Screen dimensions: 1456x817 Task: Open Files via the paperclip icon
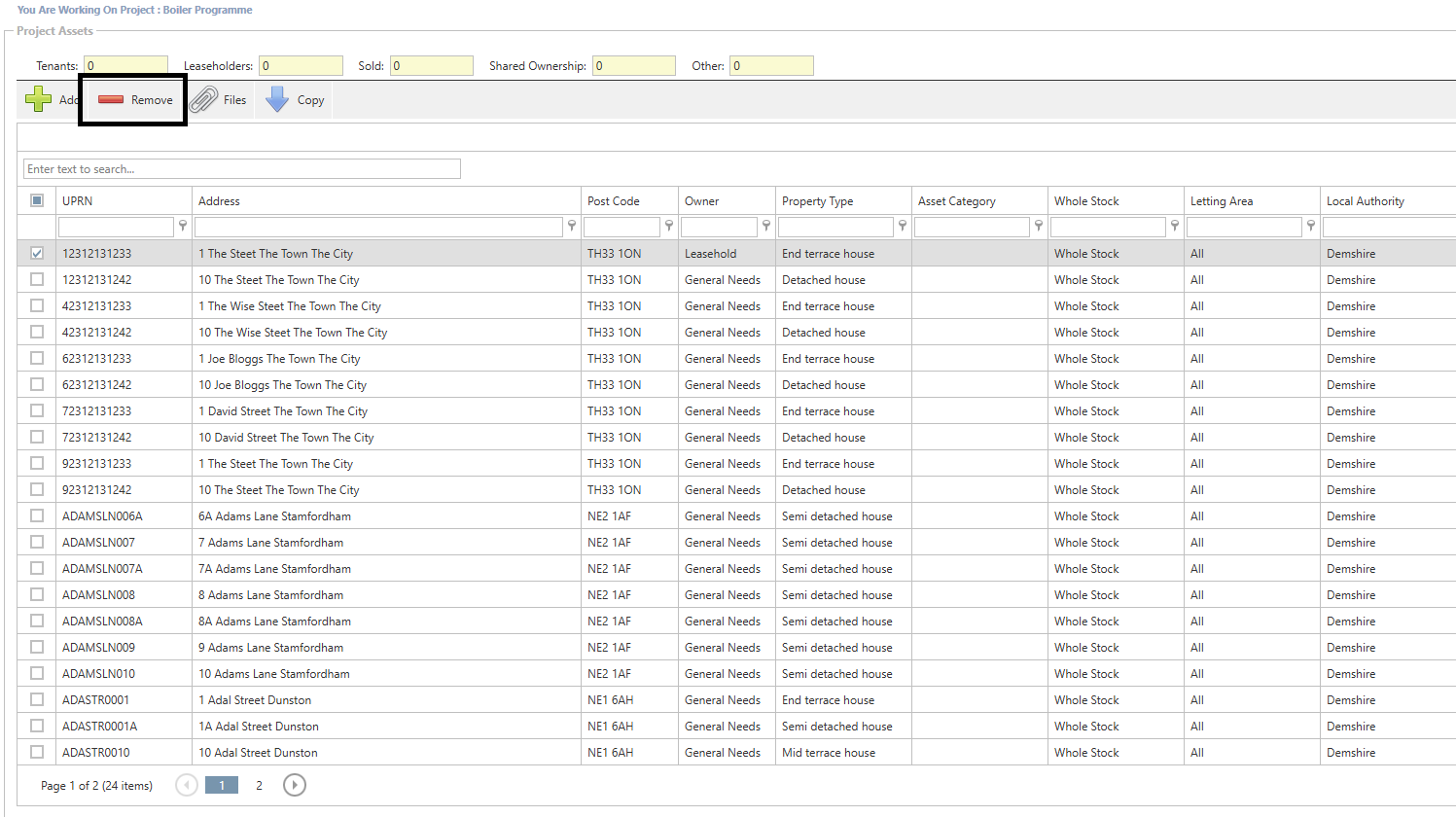203,99
